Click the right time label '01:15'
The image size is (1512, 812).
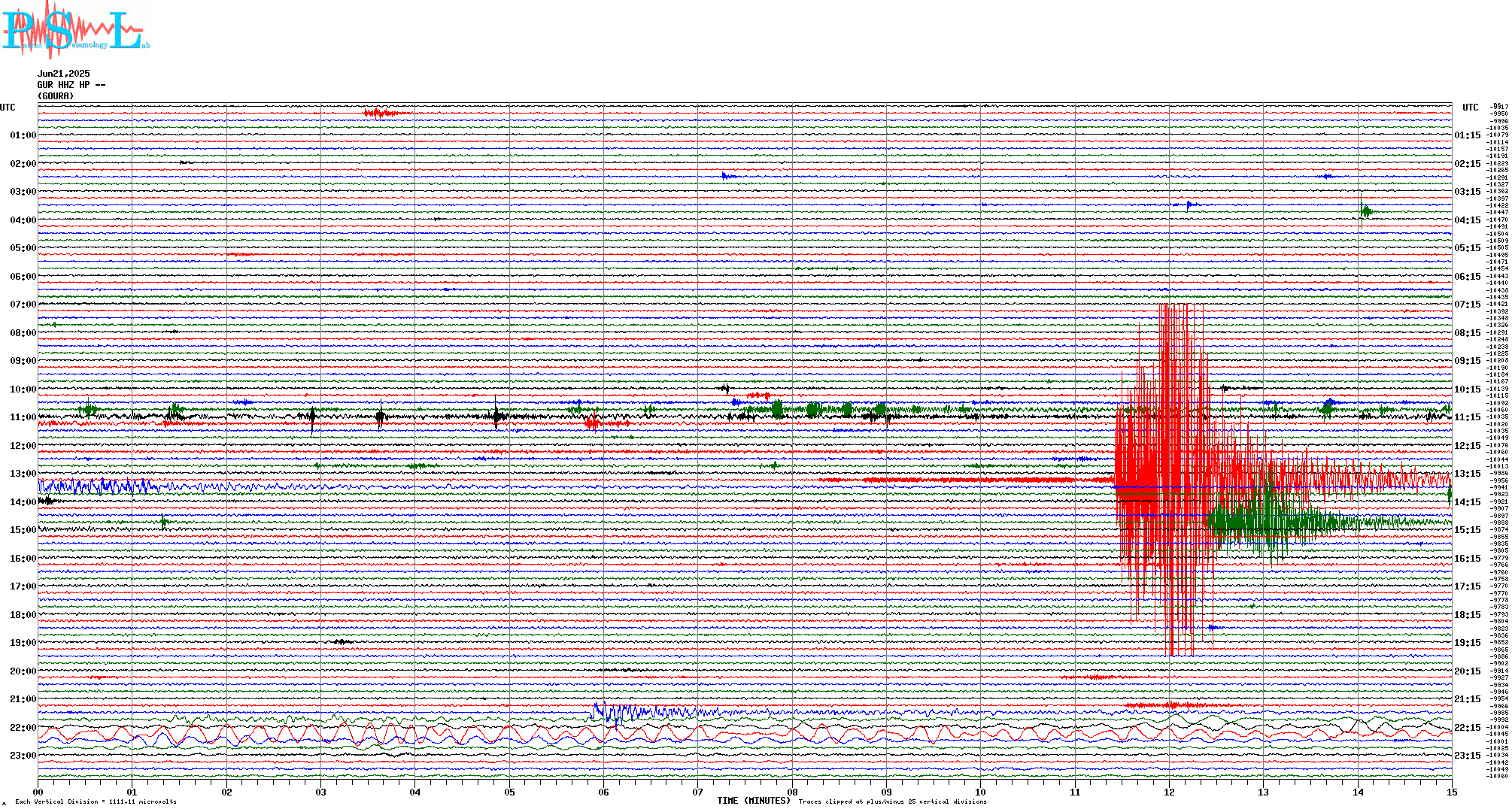tap(1468, 135)
